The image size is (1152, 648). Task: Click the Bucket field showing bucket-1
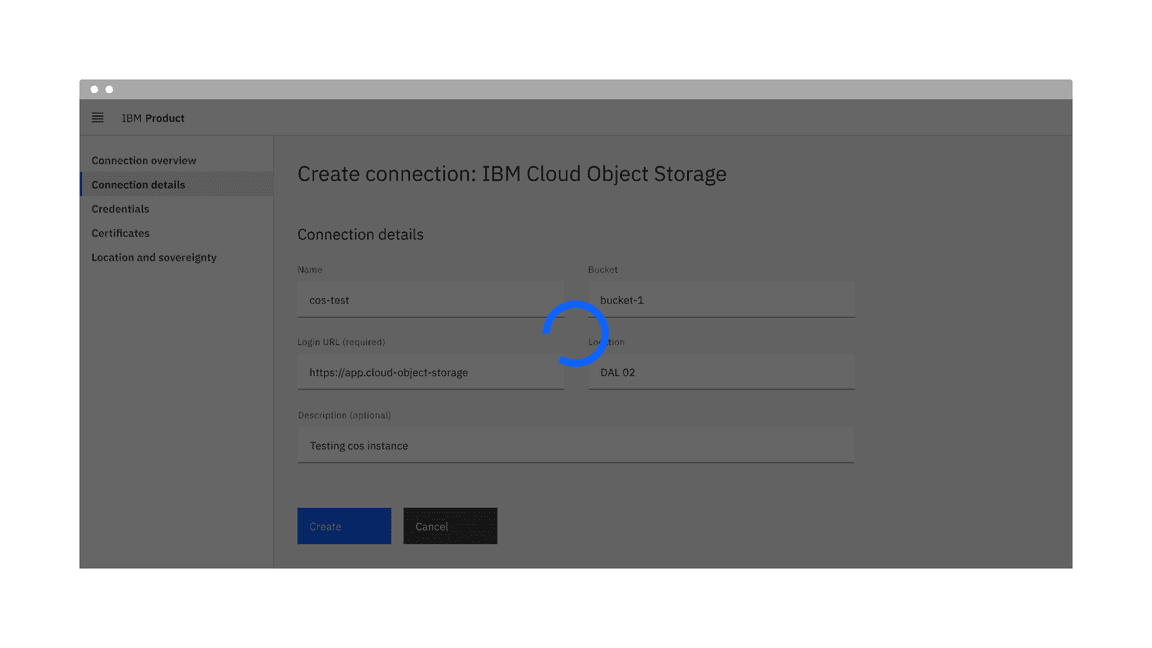(720, 299)
